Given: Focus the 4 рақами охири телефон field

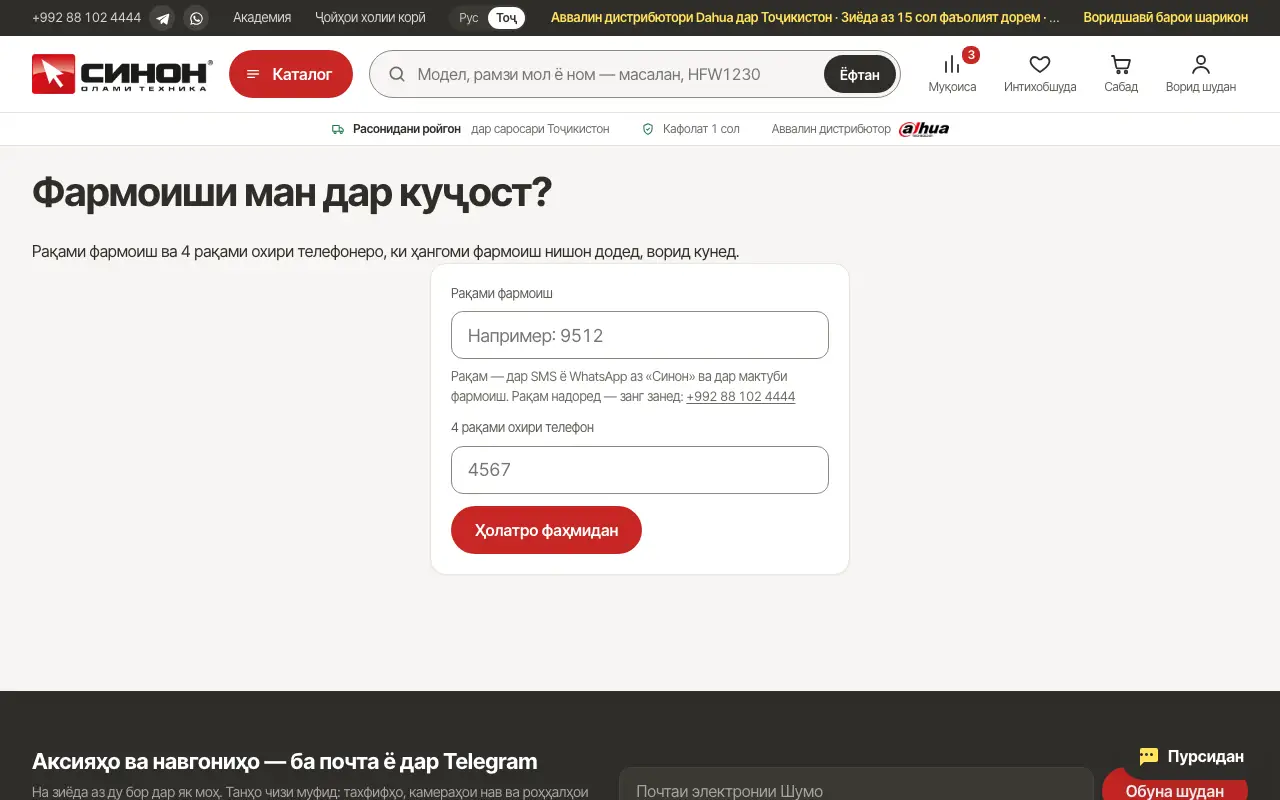Looking at the screenshot, I should [x=640, y=470].
